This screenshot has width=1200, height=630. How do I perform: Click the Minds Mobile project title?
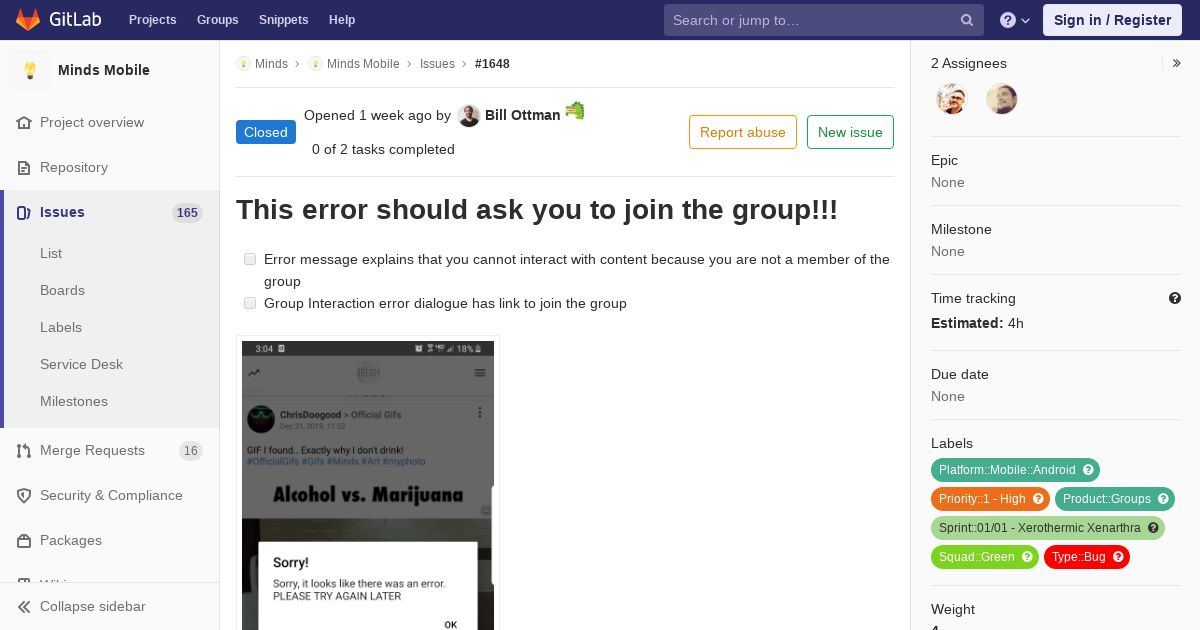[x=104, y=70]
